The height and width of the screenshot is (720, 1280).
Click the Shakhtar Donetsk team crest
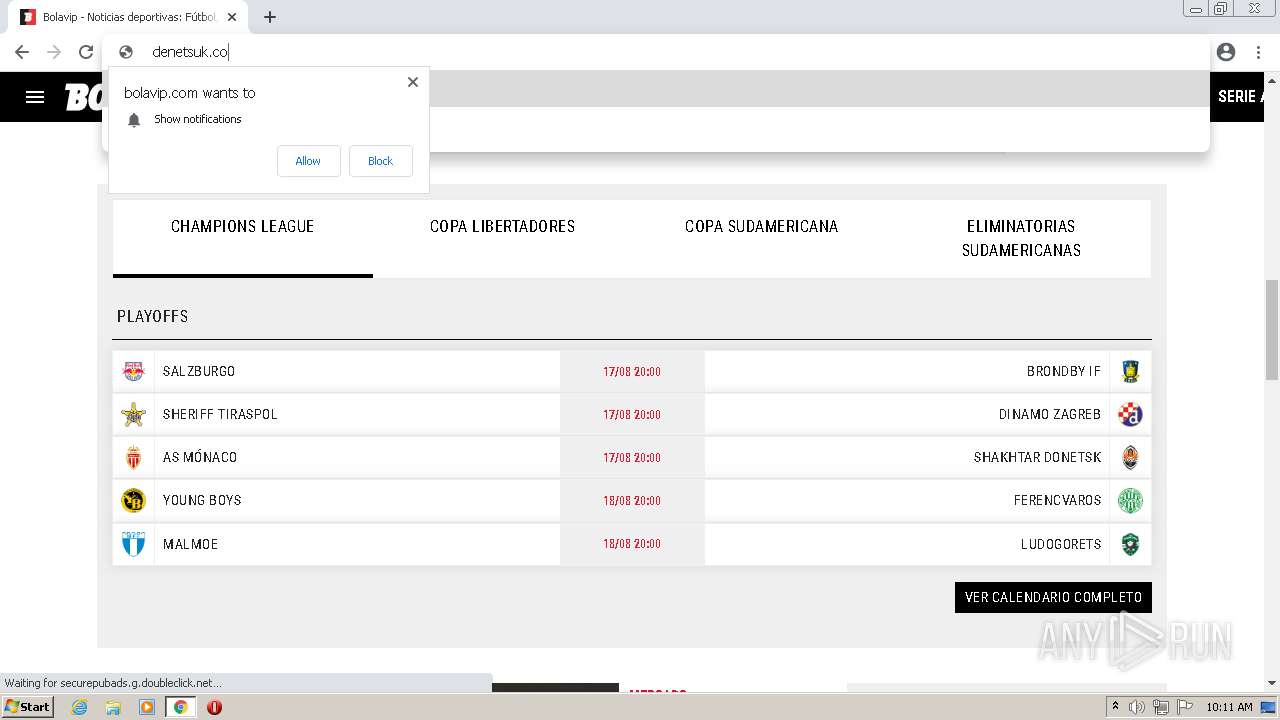pos(1130,457)
